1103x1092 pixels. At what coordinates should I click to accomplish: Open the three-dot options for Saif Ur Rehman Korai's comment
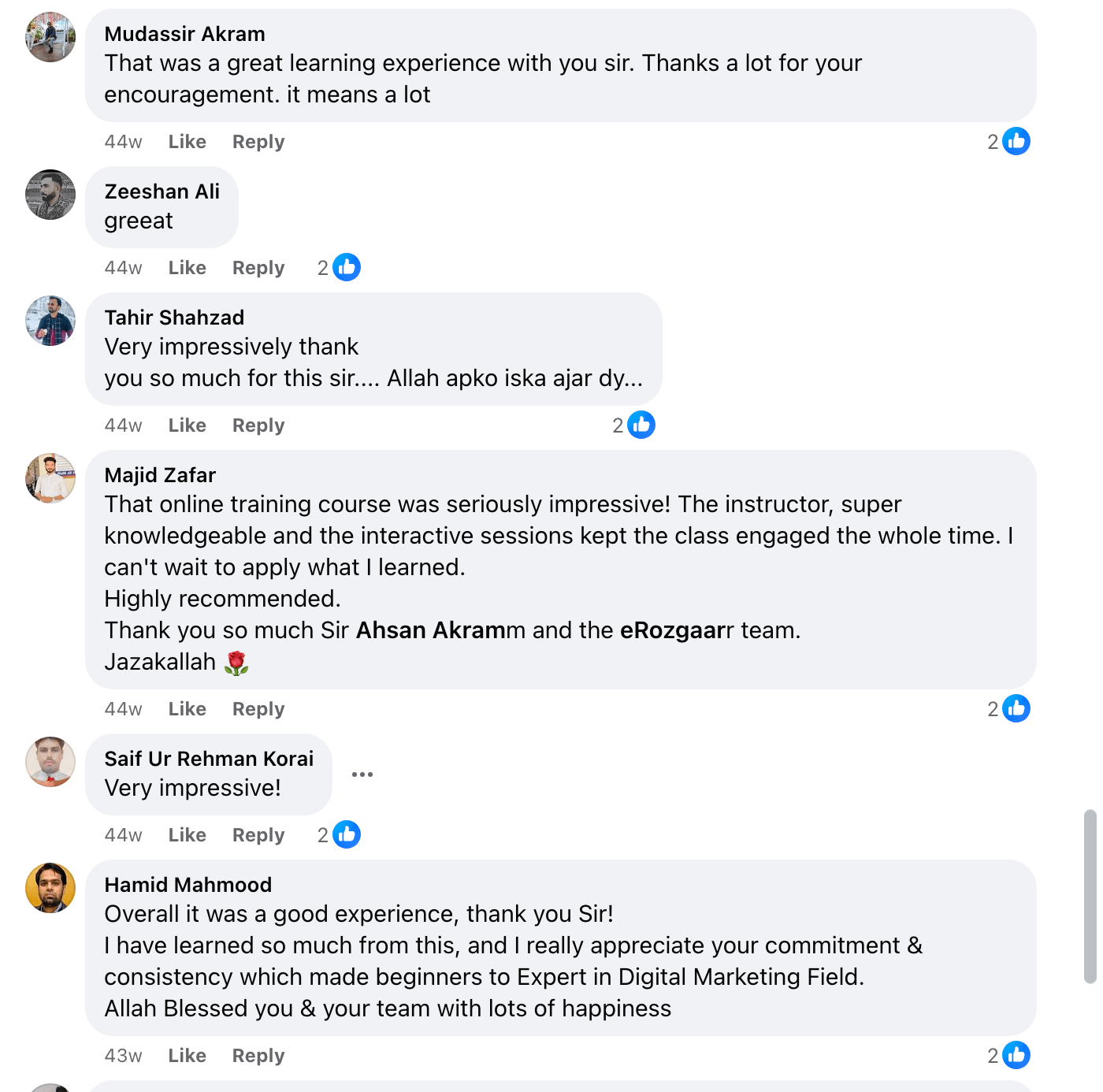pyautogui.click(x=362, y=774)
